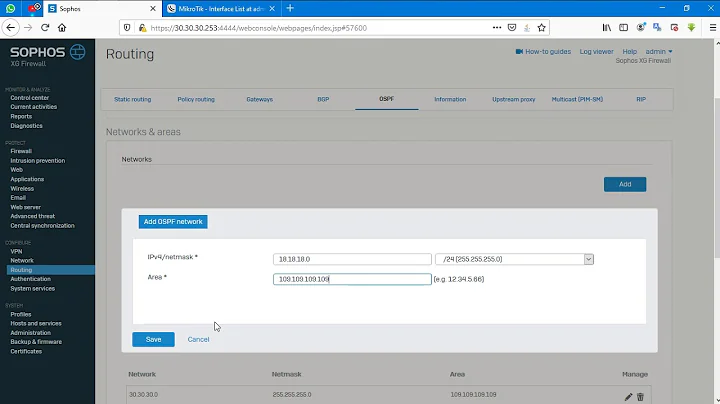Switch to the Policy routing tab
Viewport: 720px width, 404px height.
tap(196, 99)
